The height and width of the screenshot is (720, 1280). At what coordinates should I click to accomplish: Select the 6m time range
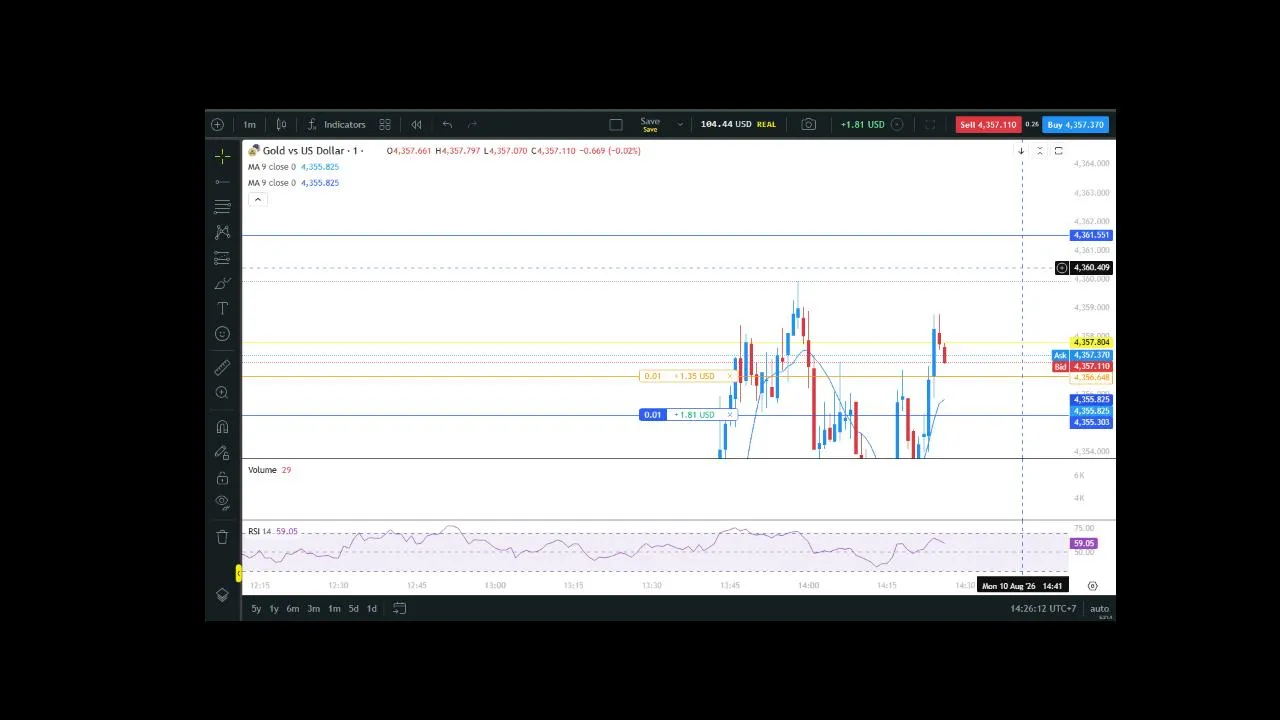292,609
